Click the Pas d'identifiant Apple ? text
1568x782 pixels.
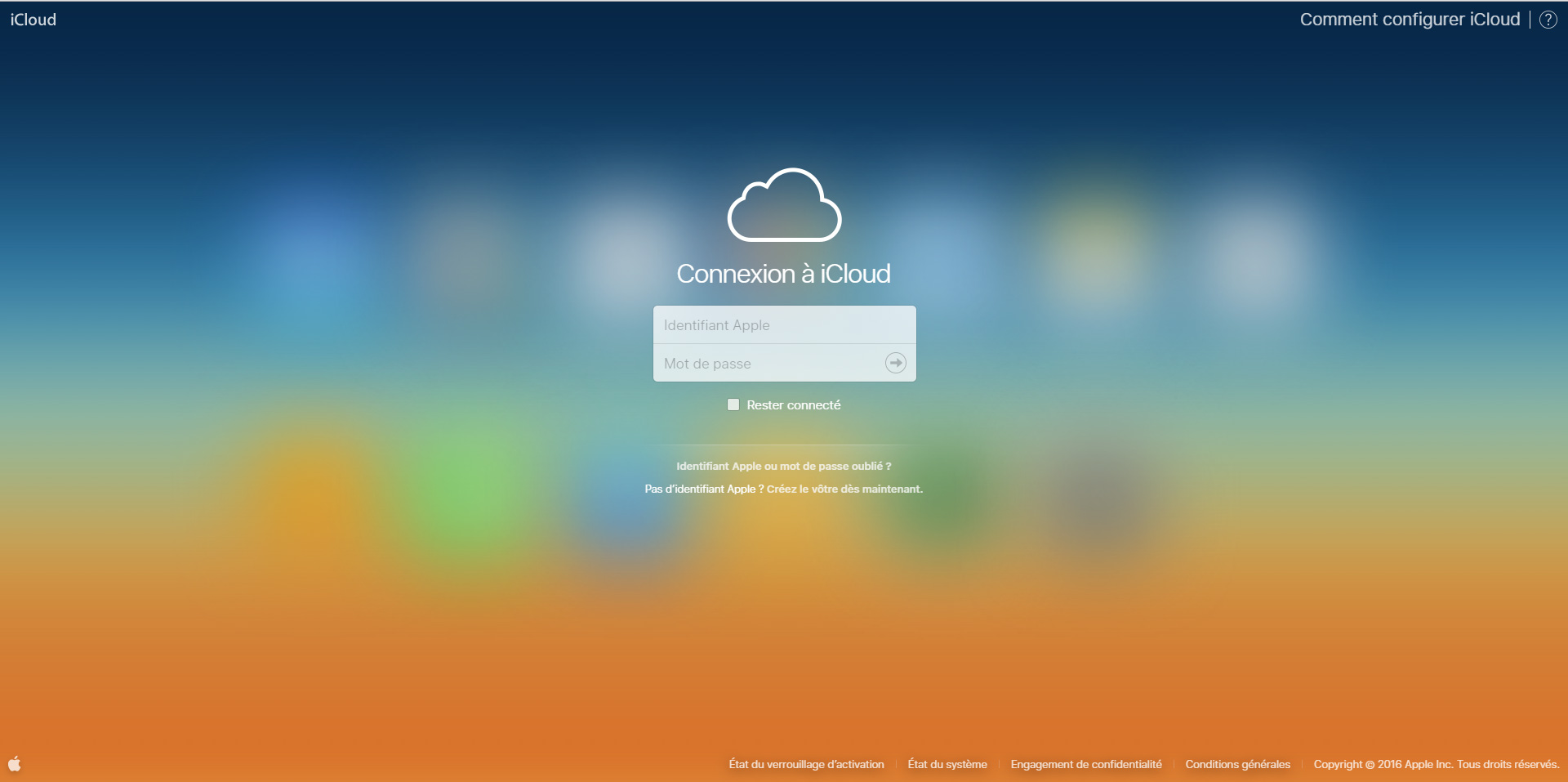point(704,489)
